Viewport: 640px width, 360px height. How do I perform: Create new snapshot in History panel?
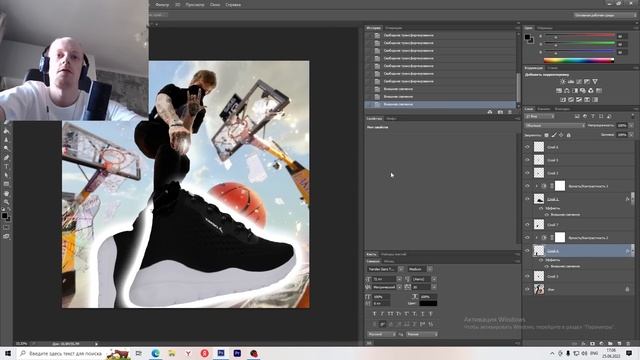(x=500, y=112)
